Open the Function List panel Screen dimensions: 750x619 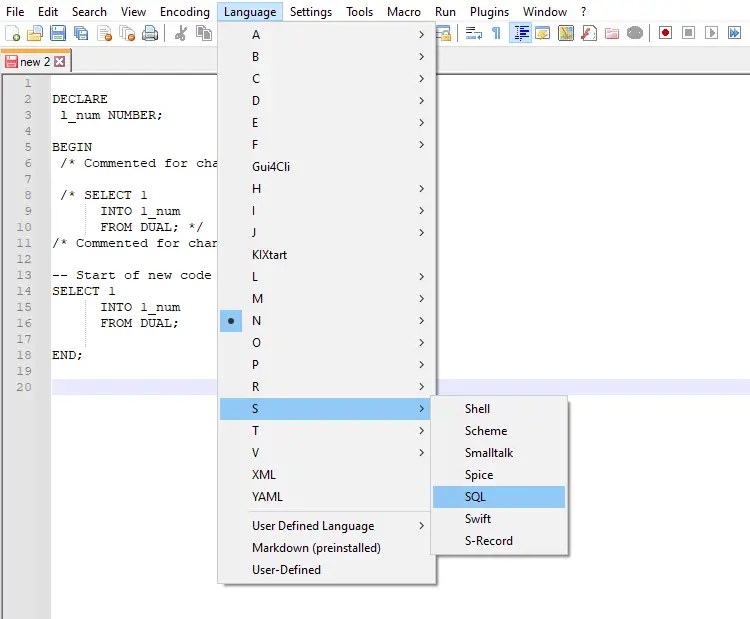point(589,33)
